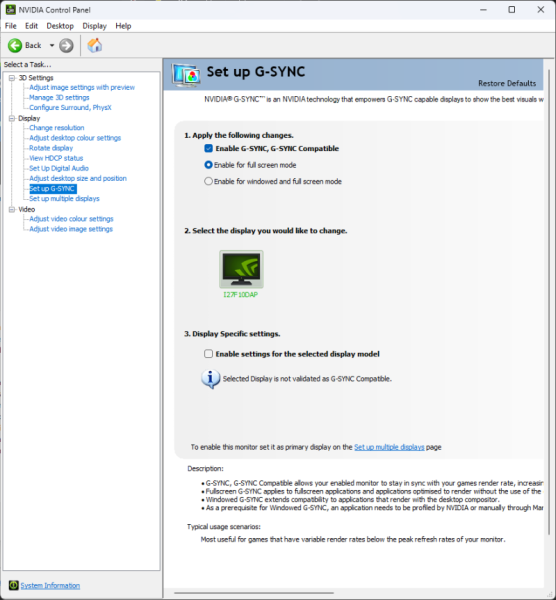
Task: Open the Desktop menu
Action: (60, 26)
